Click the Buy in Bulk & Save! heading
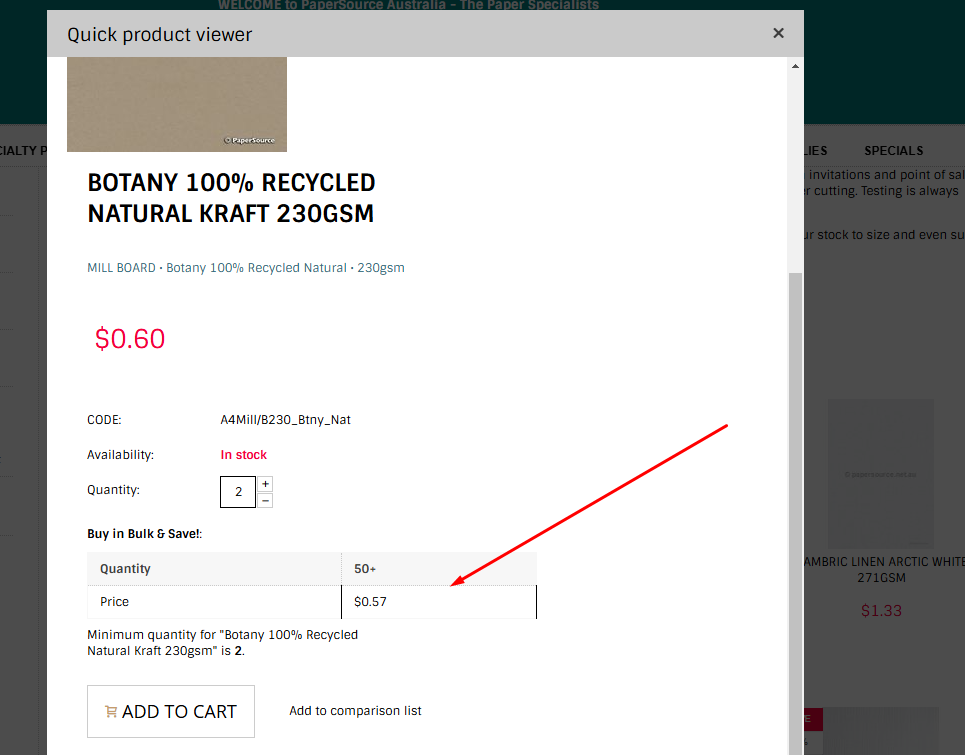This screenshot has height=755, width=965. (145, 533)
